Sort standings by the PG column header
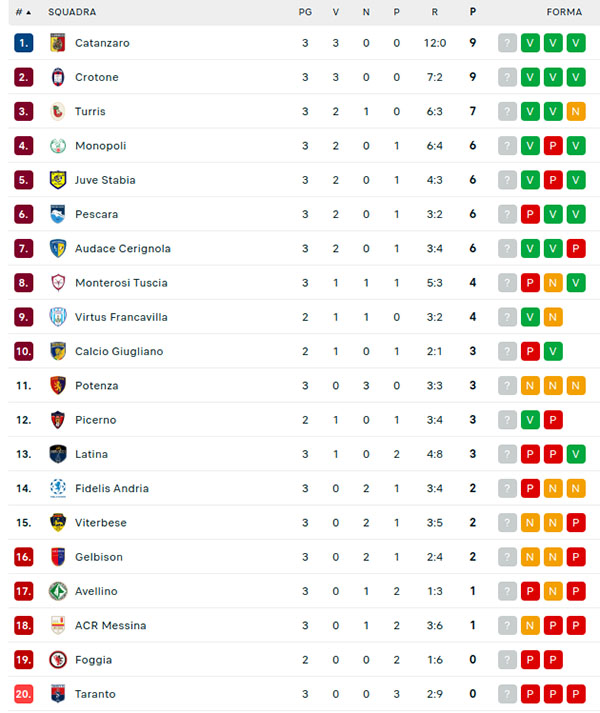This screenshot has height=713, width=600. click(x=305, y=12)
